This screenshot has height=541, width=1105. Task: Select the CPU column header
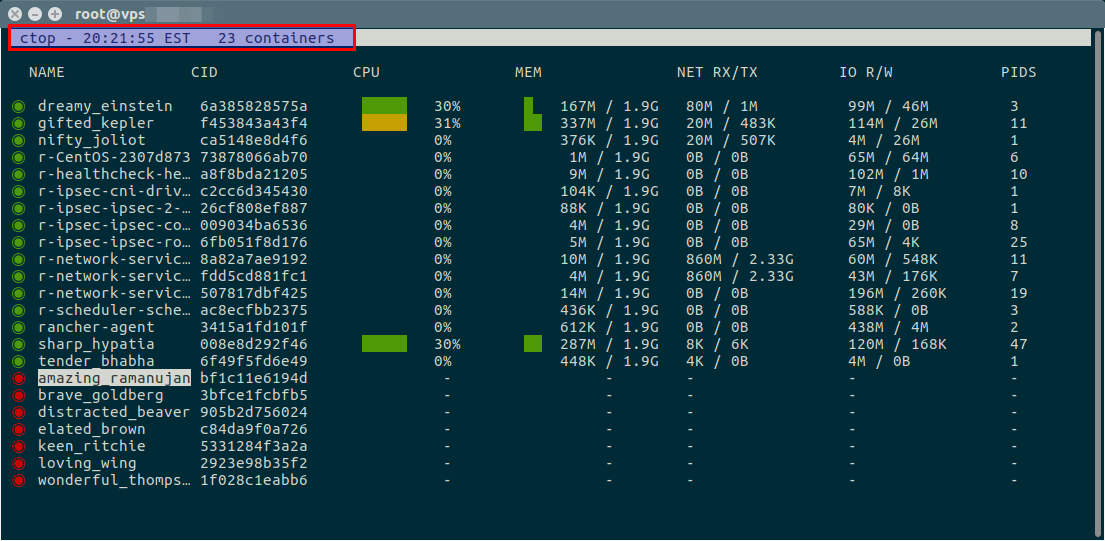point(366,72)
